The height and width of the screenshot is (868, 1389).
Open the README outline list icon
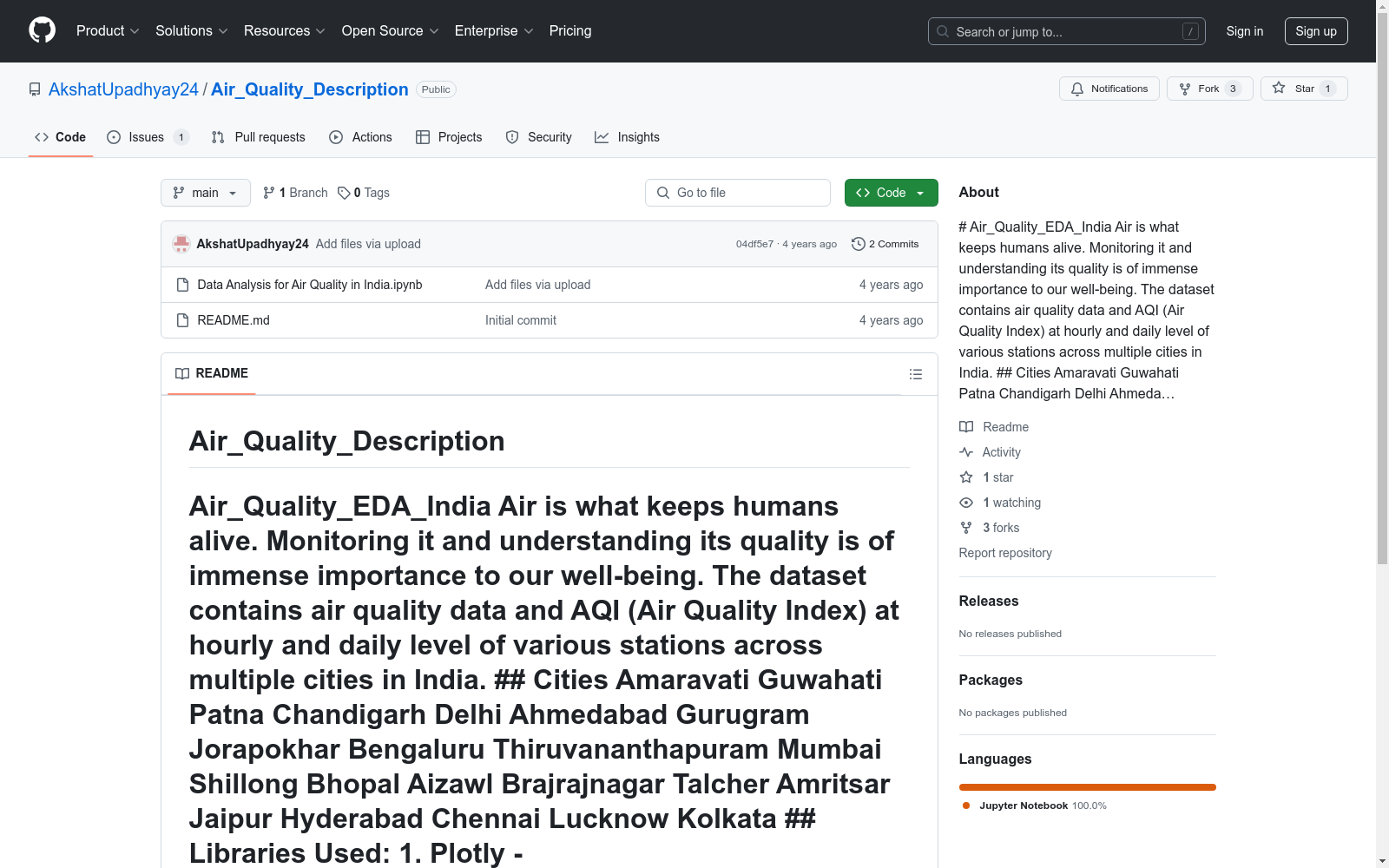[915, 374]
